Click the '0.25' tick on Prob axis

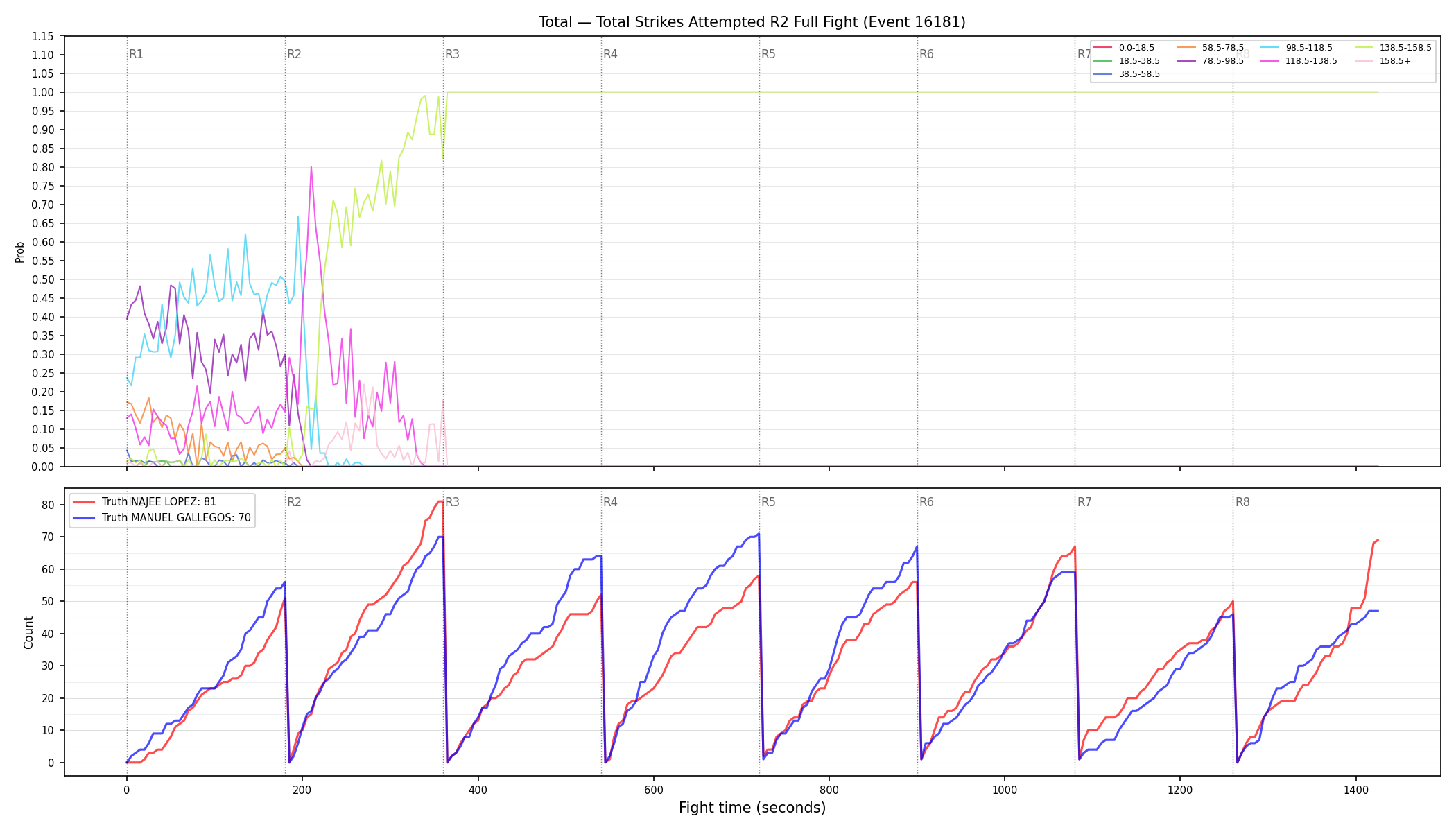pyautogui.click(x=43, y=373)
